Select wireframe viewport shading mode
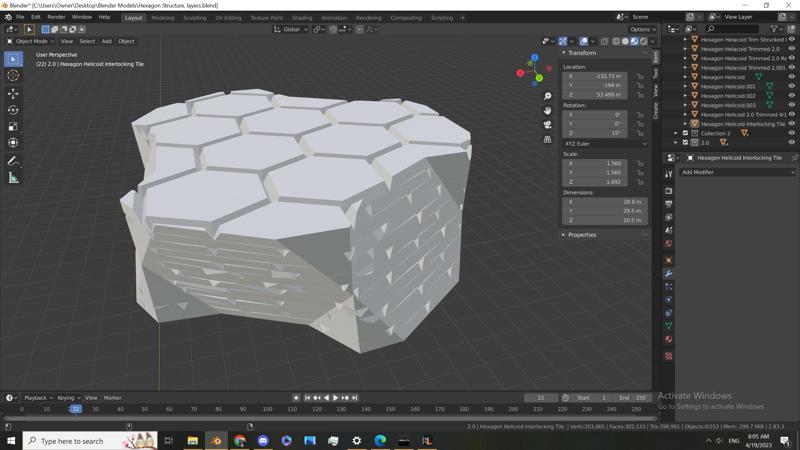 (616, 41)
